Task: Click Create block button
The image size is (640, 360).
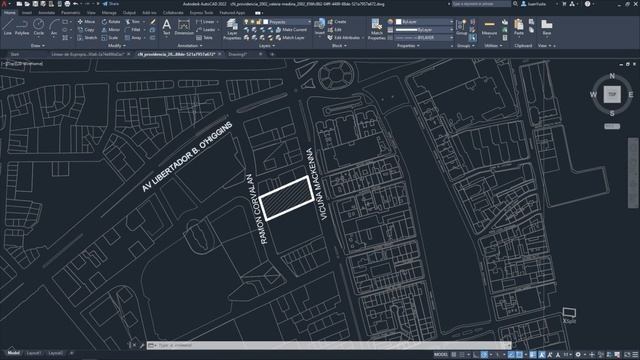Action: (337, 22)
